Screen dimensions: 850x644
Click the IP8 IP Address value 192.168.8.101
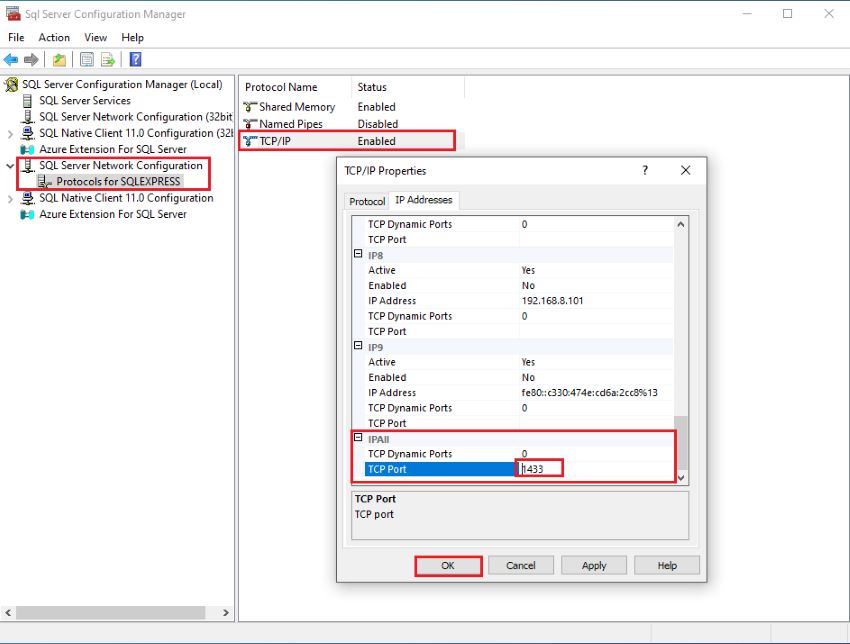pyautogui.click(x=552, y=301)
